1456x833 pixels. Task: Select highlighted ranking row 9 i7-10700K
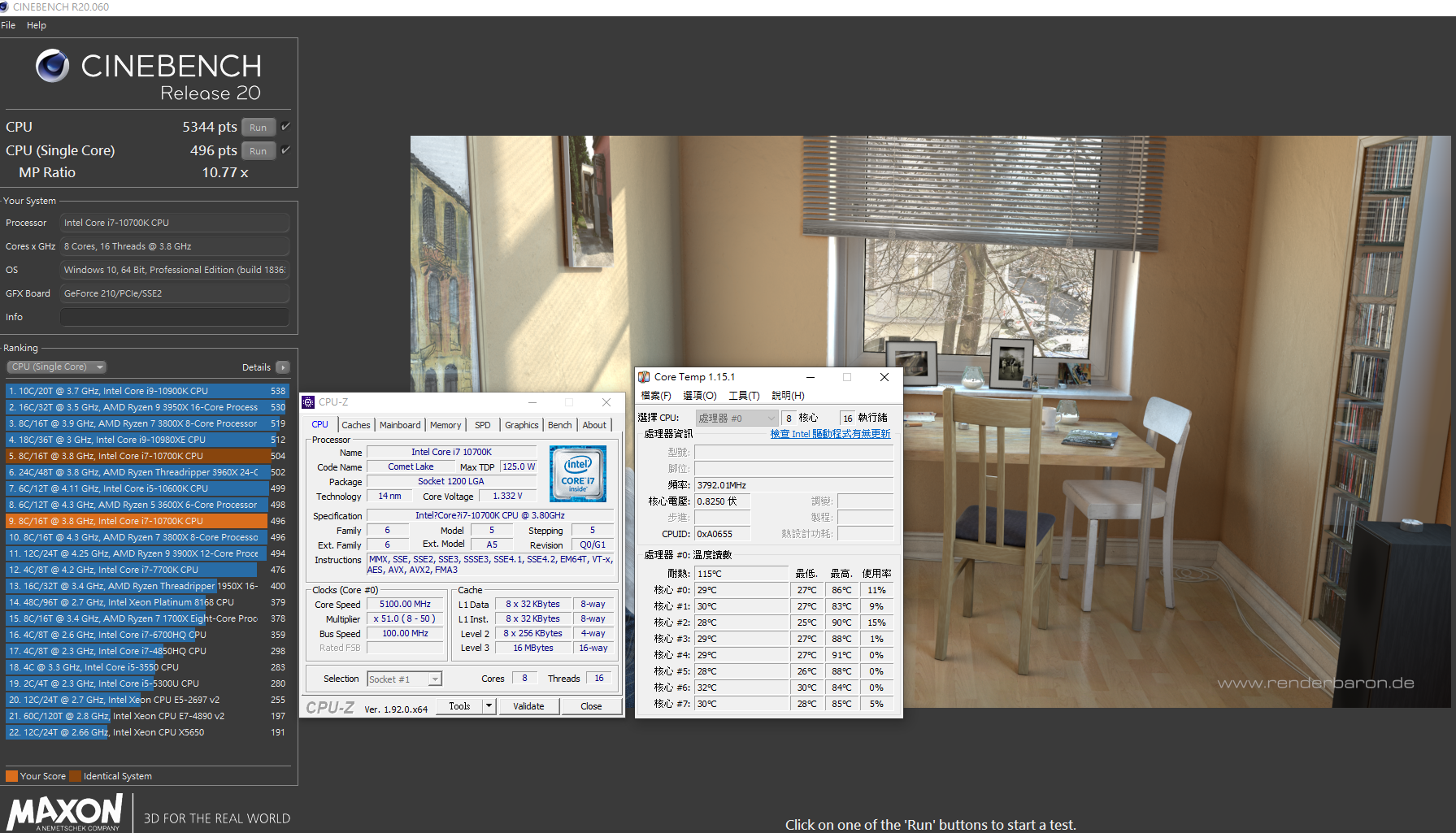click(x=146, y=521)
